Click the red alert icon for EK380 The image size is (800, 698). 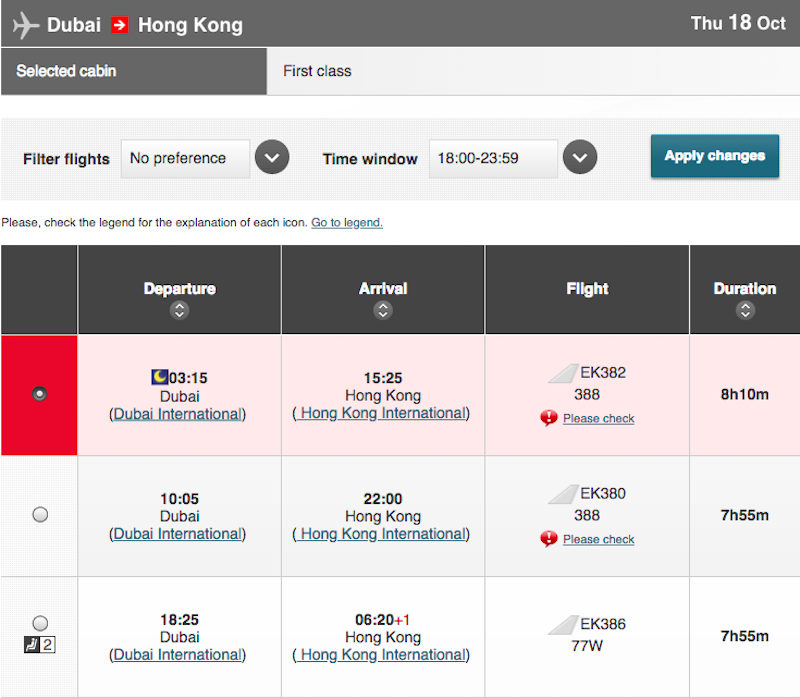click(x=549, y=539)
